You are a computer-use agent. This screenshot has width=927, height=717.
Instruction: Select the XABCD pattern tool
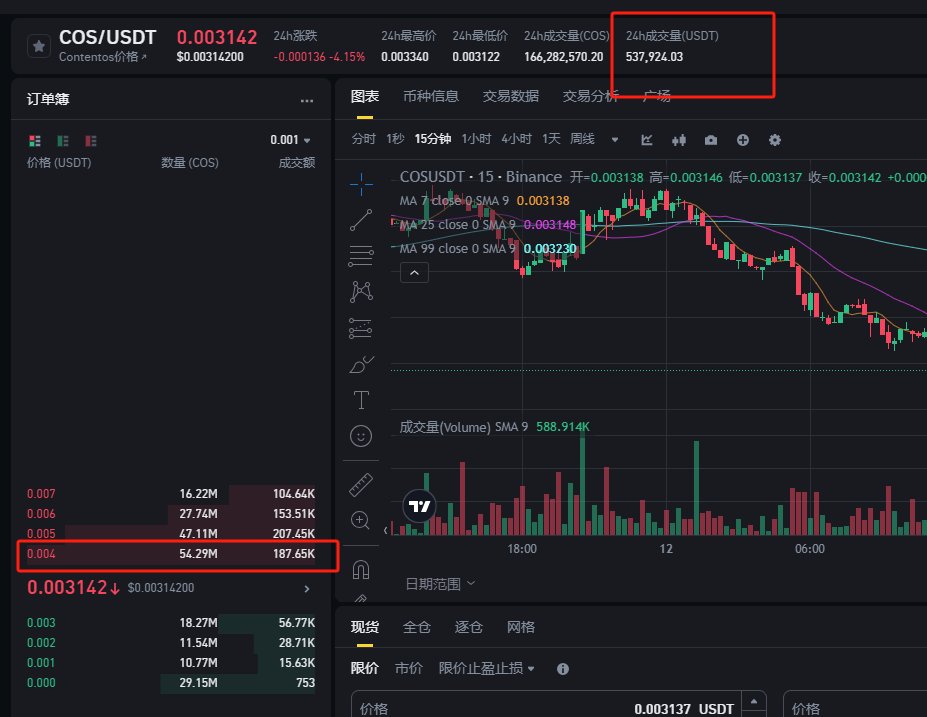pyautogui.click(x=361, y=291)
